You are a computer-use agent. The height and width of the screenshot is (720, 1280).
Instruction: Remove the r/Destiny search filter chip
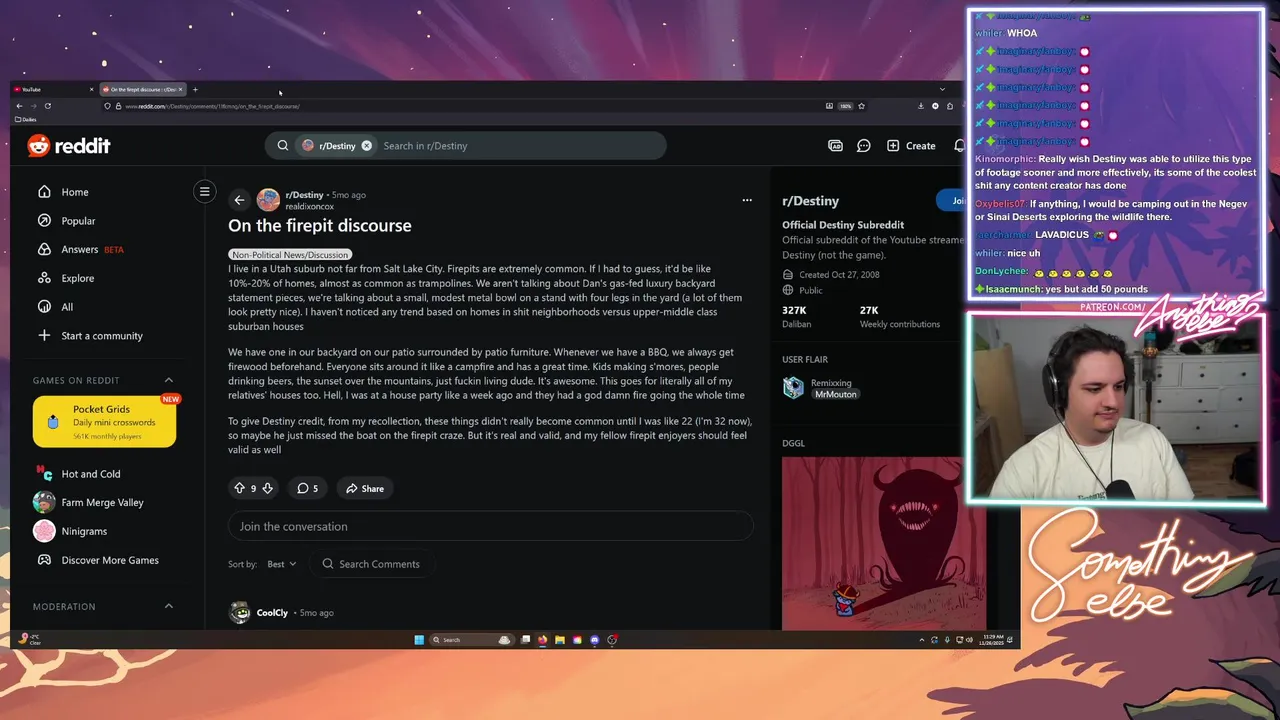366,146
